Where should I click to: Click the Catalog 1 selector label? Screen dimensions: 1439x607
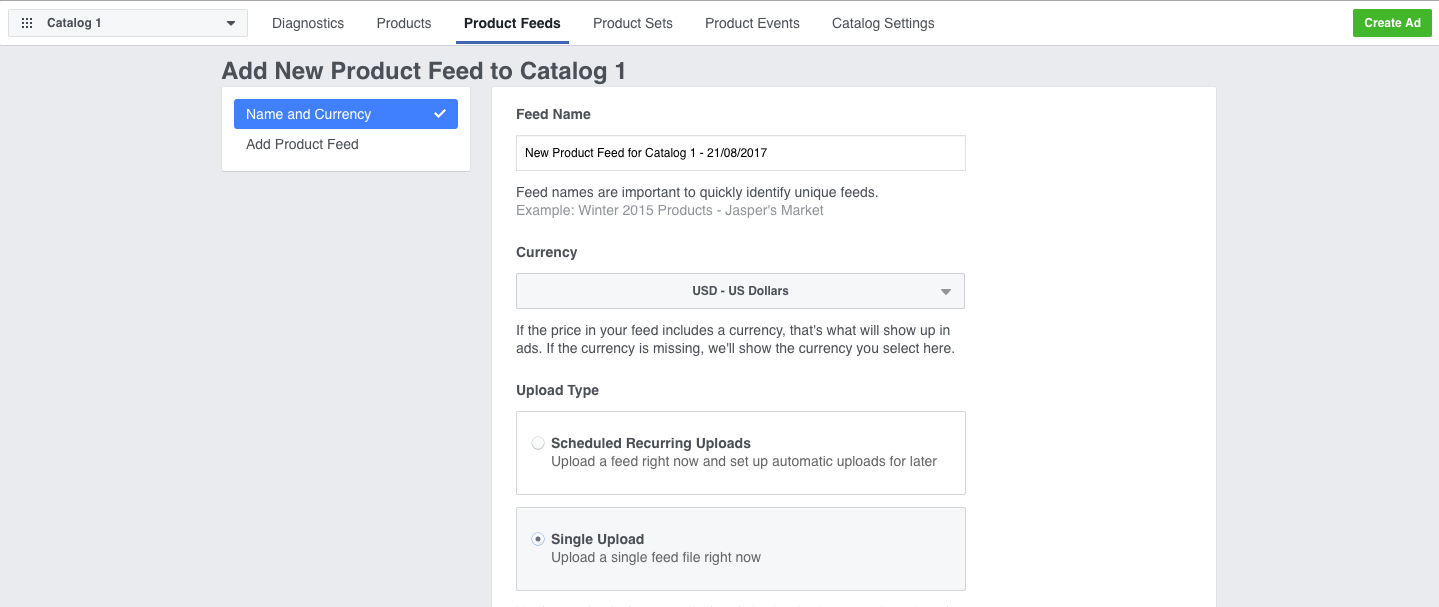point(74,23)
